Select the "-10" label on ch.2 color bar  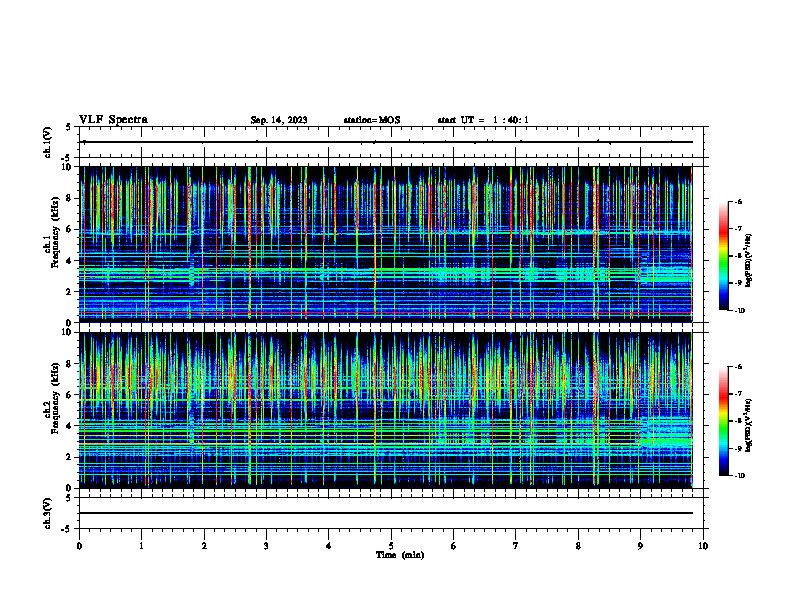pyautogui.click(x=739, y=475)
